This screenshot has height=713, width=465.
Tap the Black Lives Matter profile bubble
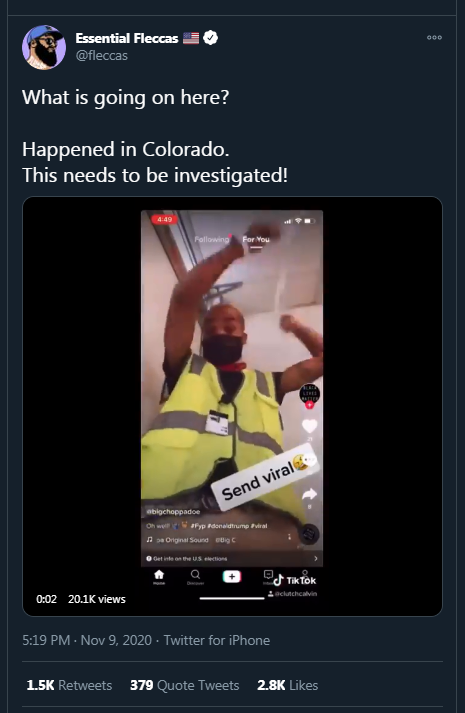310,394
